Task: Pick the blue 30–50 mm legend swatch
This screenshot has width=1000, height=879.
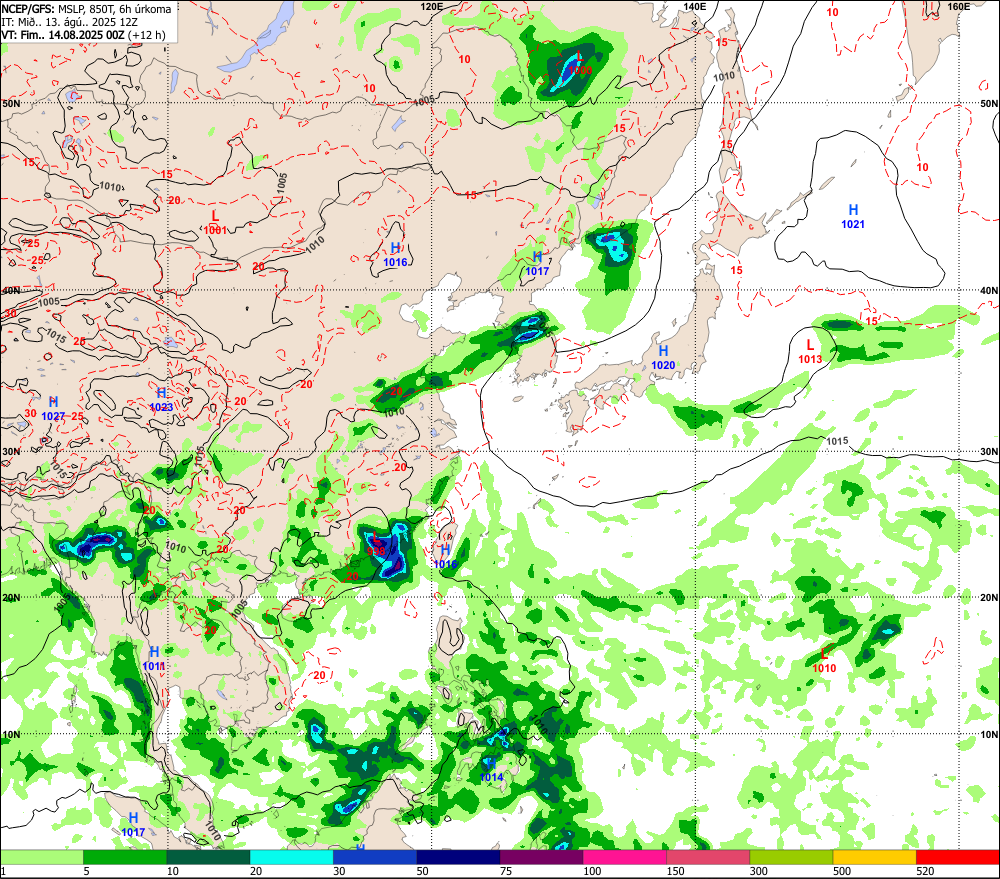Action: 375,857
